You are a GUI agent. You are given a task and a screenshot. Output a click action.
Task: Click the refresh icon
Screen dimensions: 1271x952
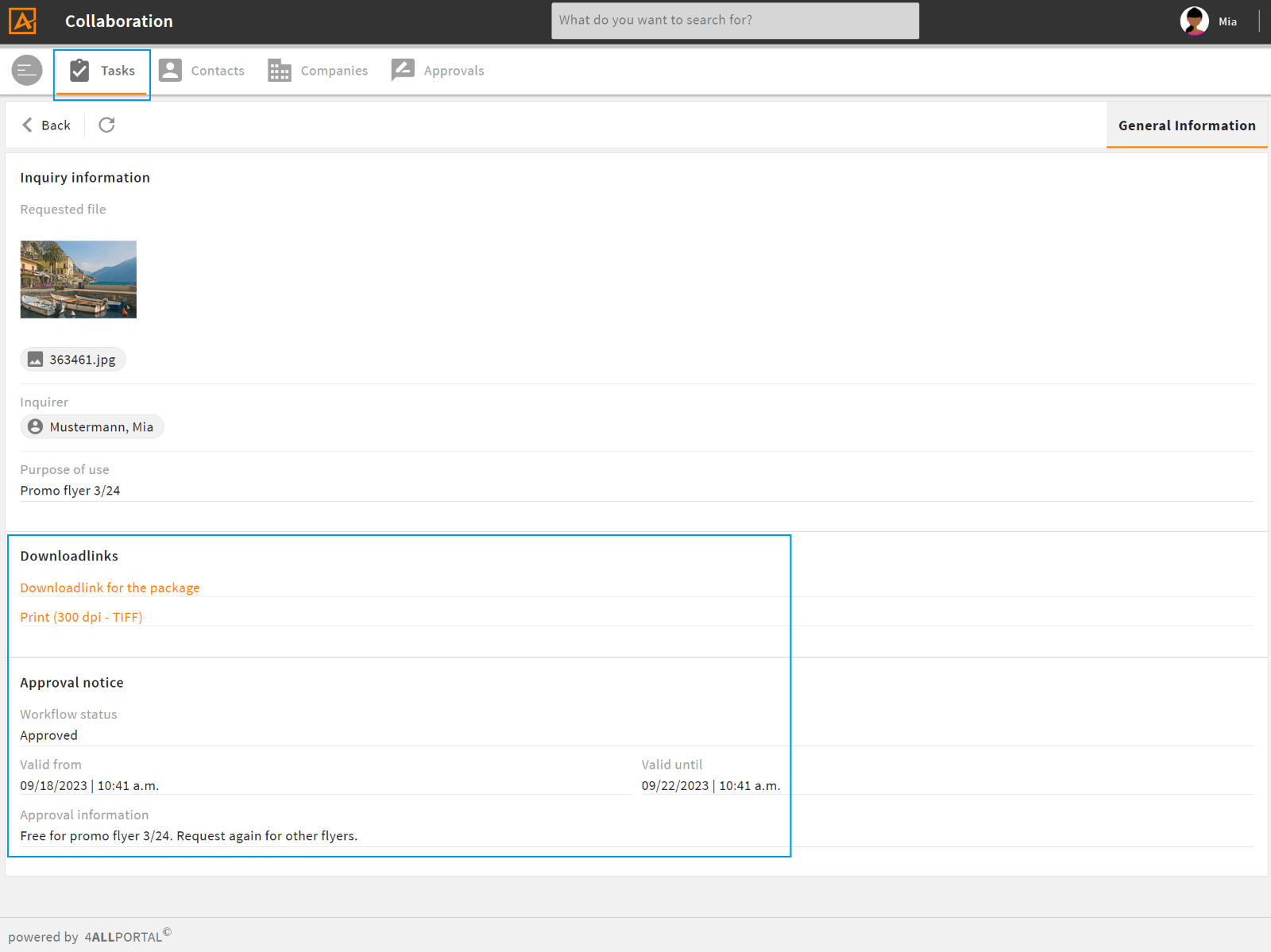click(106, 125)
